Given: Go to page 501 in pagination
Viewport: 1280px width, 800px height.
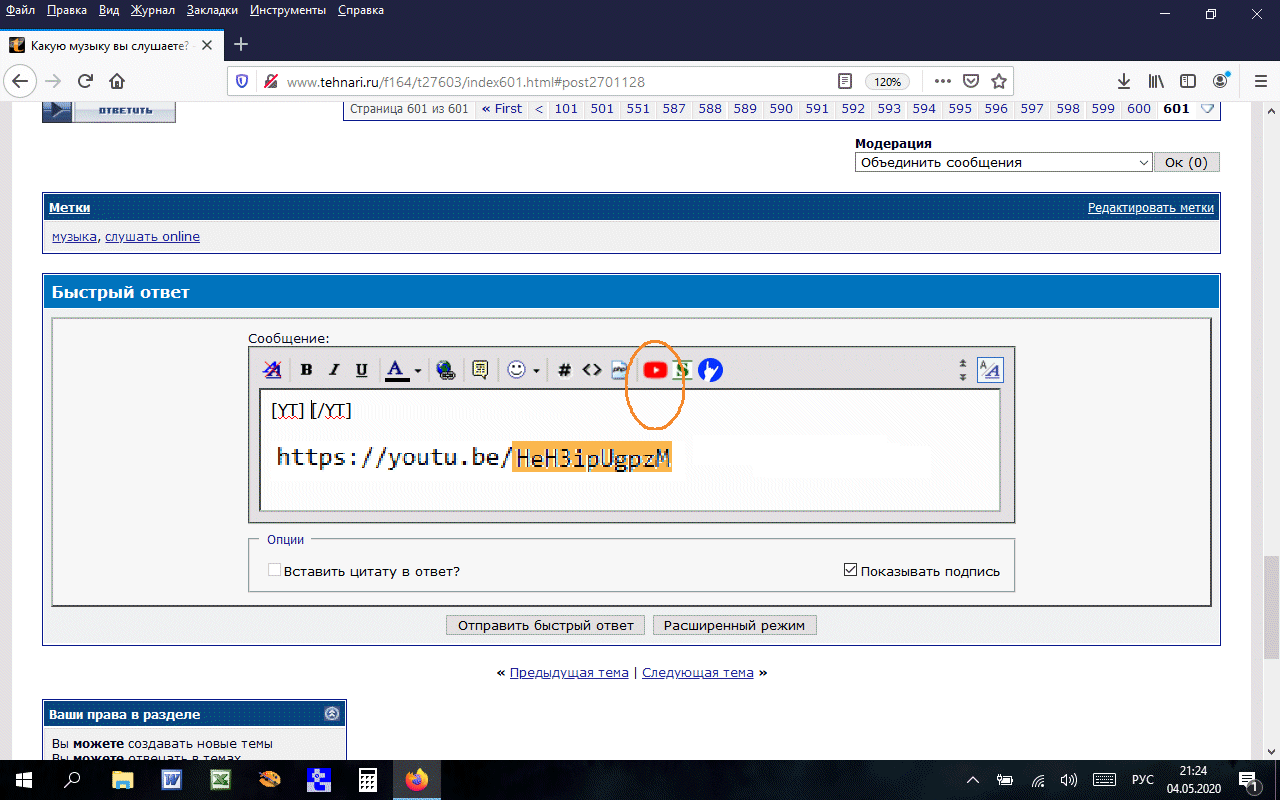Looking at the screenshot, I should coord(602,109).
